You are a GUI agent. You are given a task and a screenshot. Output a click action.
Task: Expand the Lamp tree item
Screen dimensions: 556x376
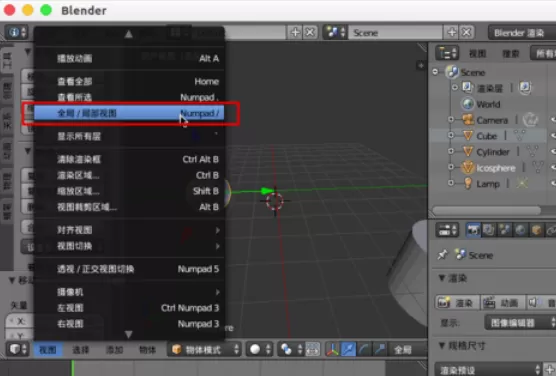(x=451, y=183)
